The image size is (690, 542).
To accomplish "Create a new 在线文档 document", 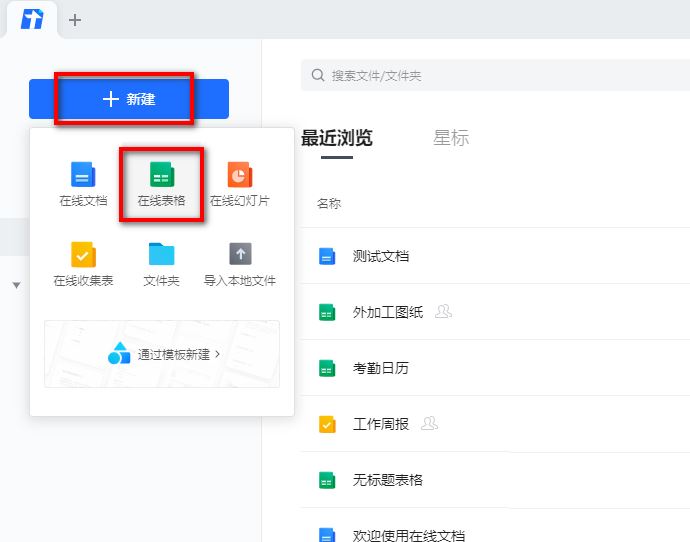I will coord(83,184).
